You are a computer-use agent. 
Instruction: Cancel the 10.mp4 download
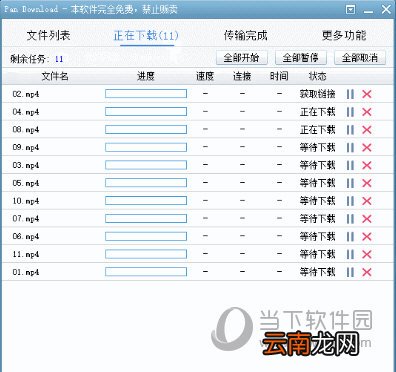pos(367,201)
